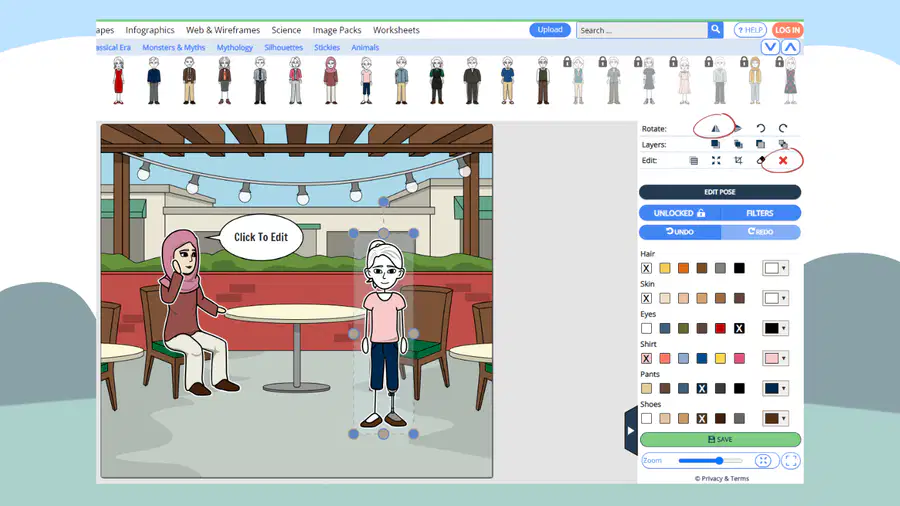
Task: Click the fit-to-screen zoom icon
Action: (x=763, y=460)
